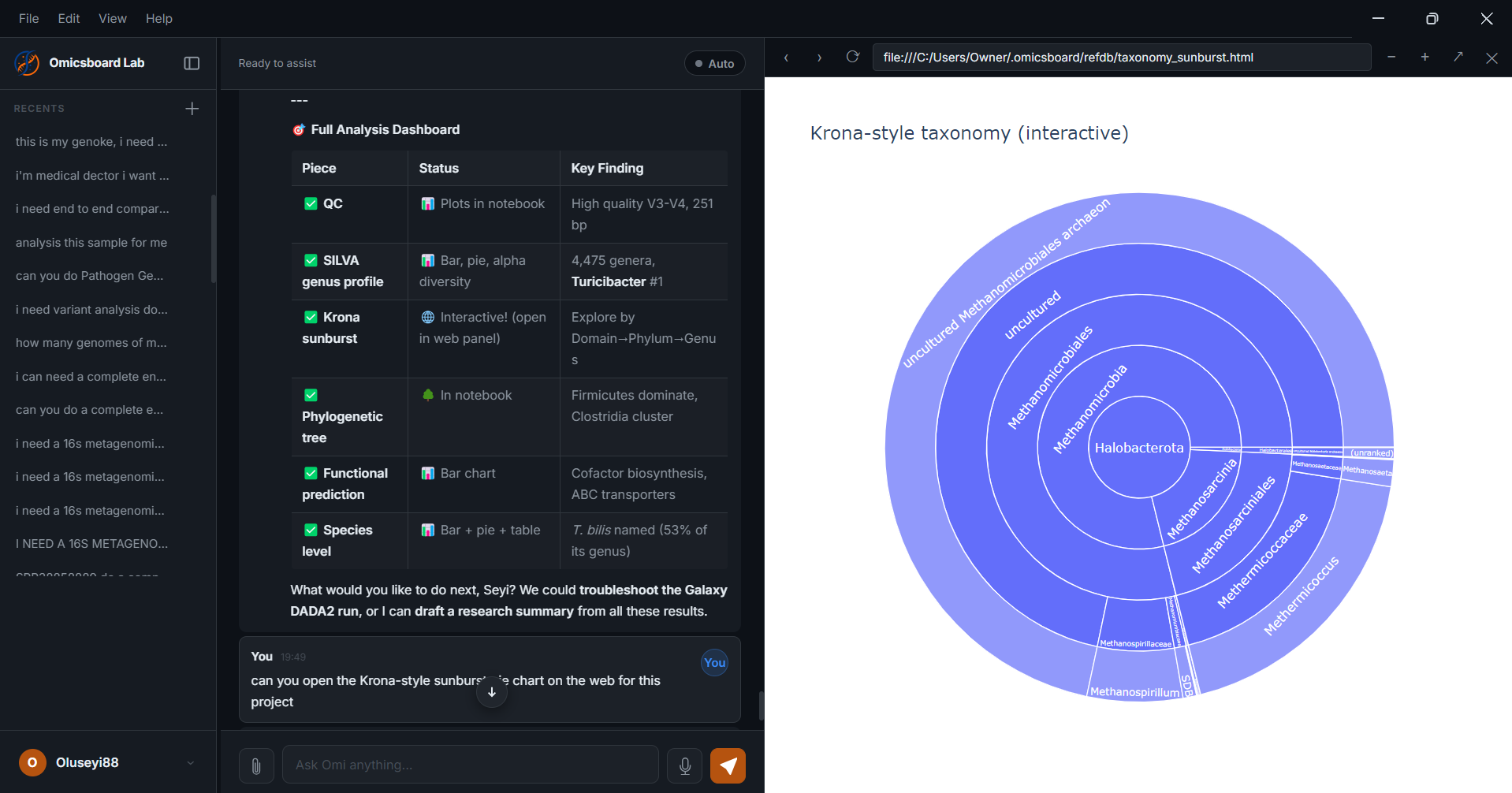Screen dimensions: 1512x793
Task: Expand the Oluseyi88 account menu chevron
Action: click(x=190, y=763)
